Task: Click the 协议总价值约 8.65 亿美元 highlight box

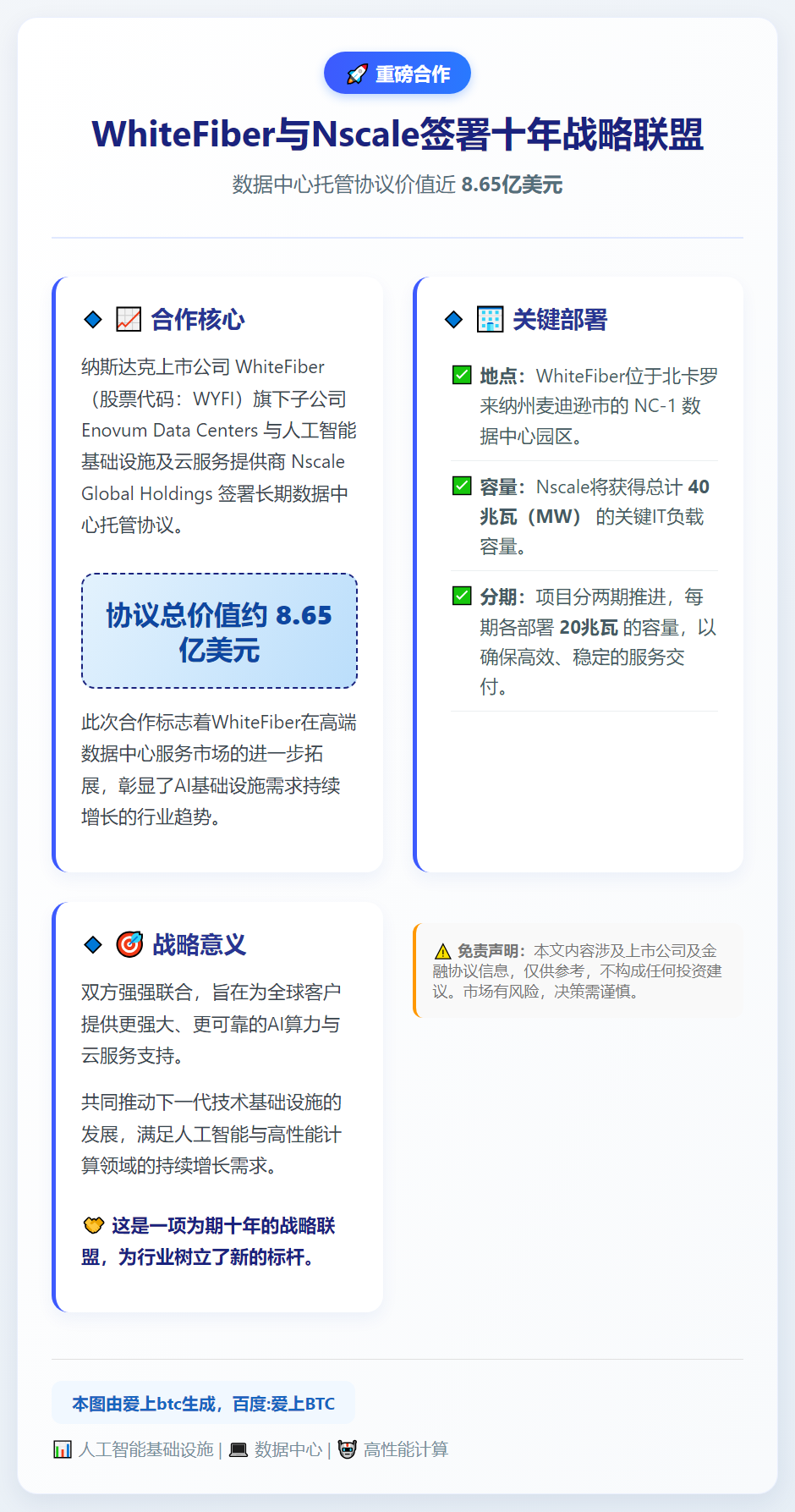Action: 219,631
